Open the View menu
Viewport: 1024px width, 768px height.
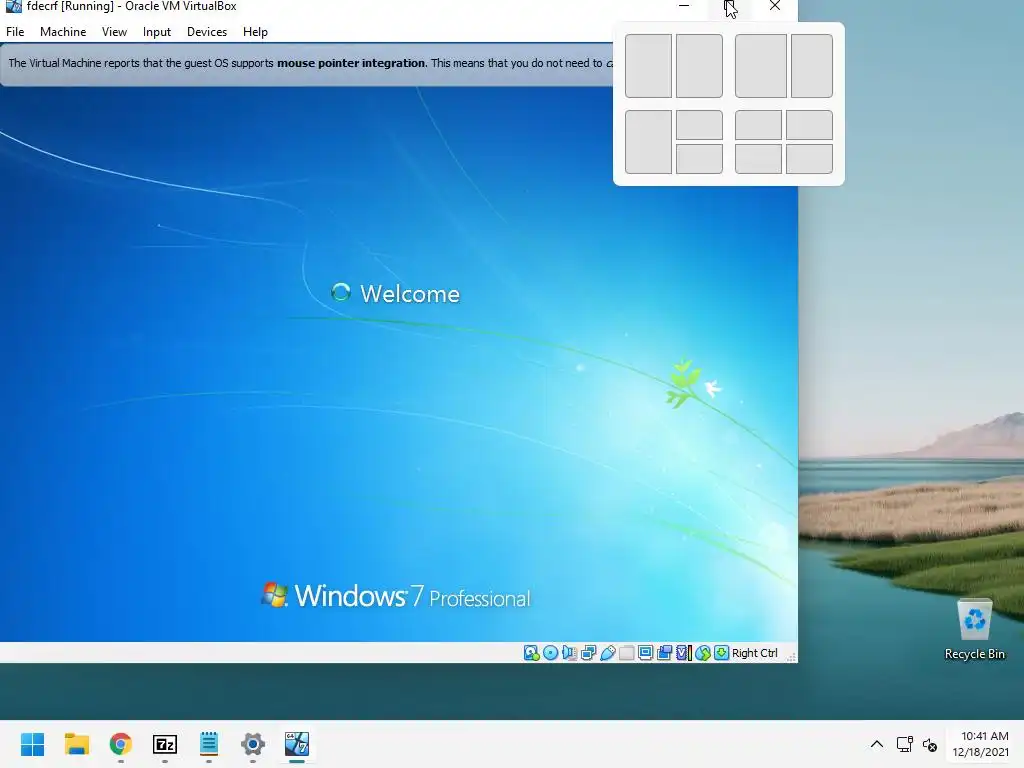114,32
